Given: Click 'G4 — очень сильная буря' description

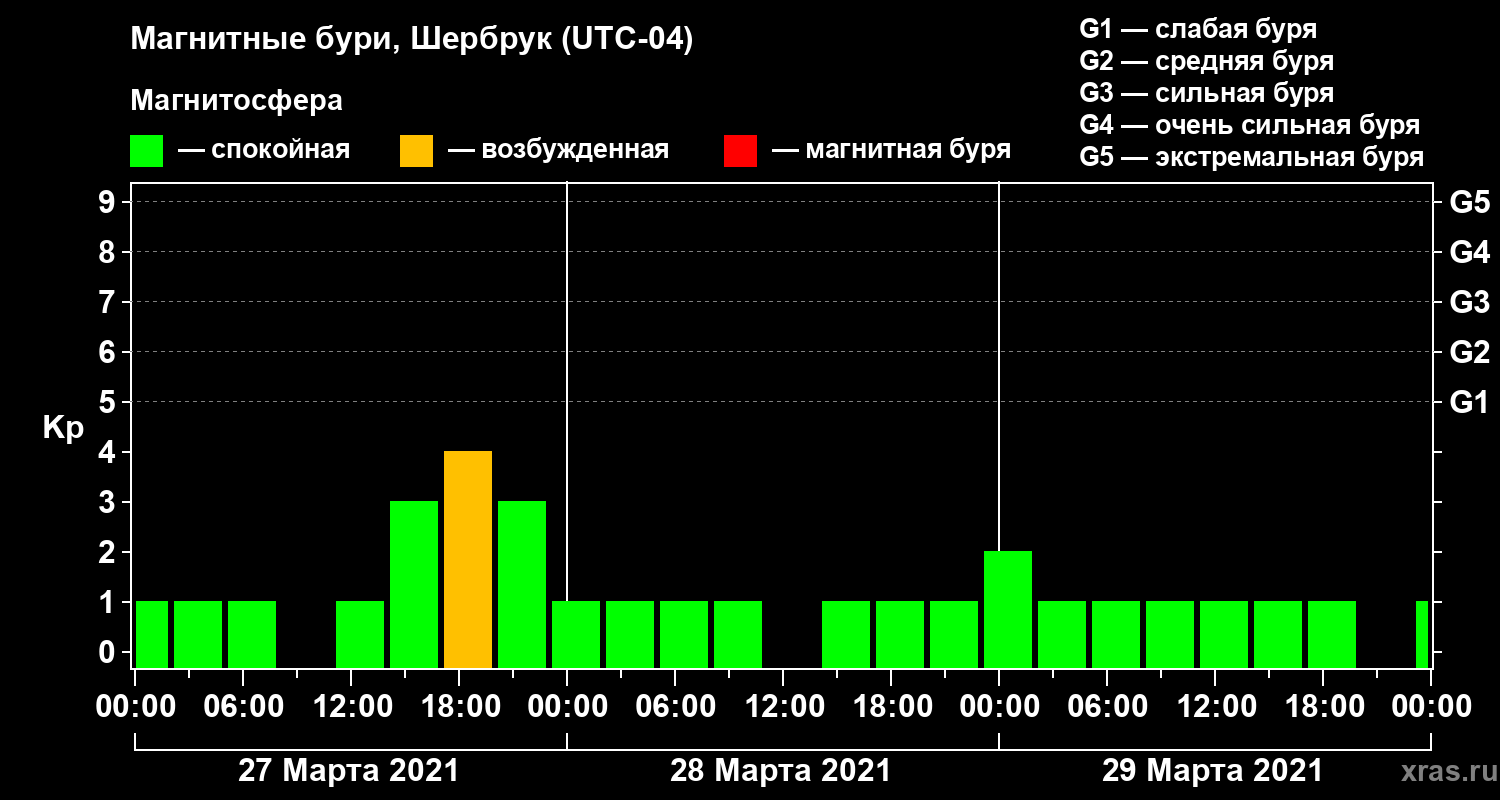Looking at the screenshot, I should (x=1249, y=125).
